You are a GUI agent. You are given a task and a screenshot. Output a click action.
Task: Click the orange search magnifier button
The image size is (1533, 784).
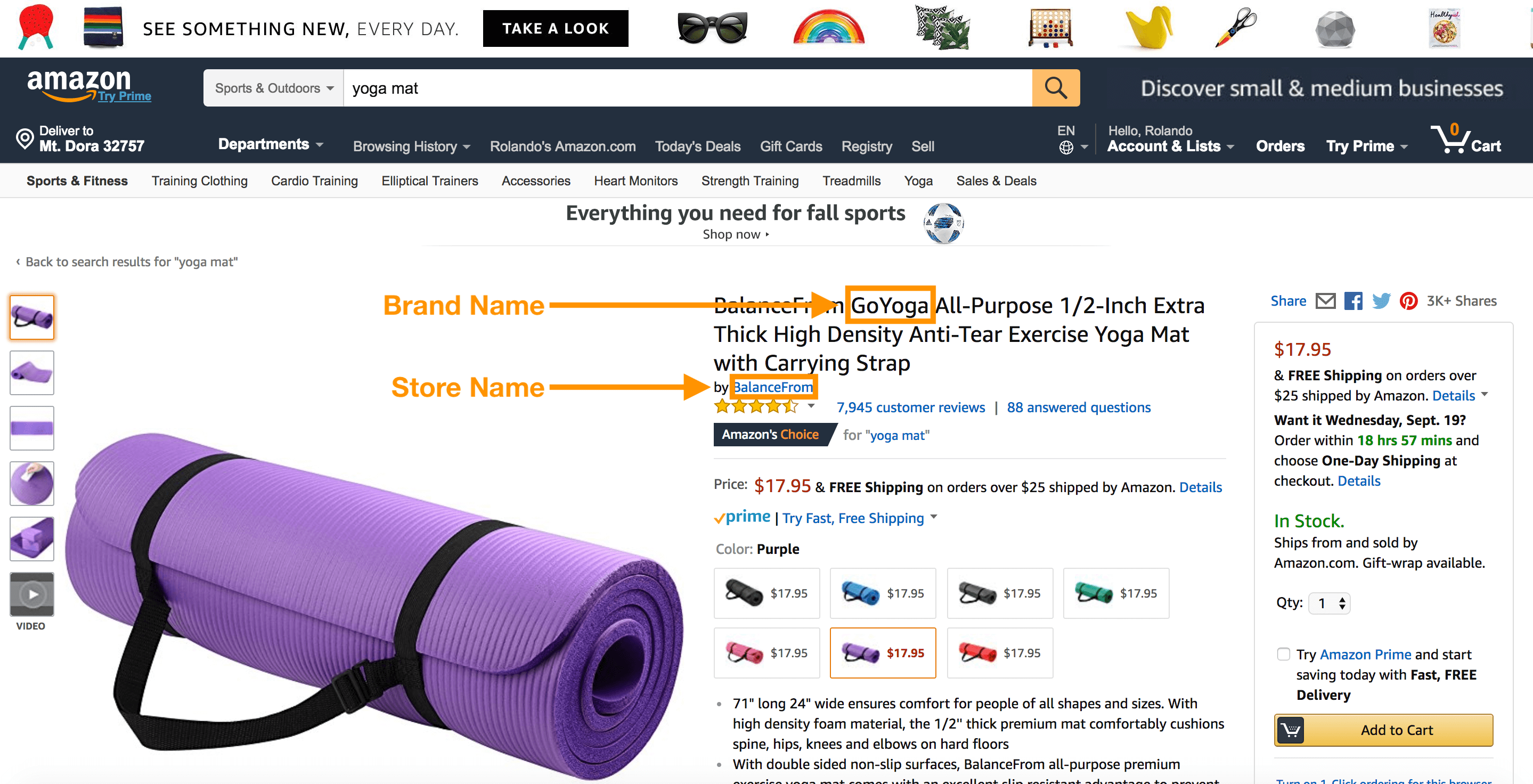(1055, 88)
